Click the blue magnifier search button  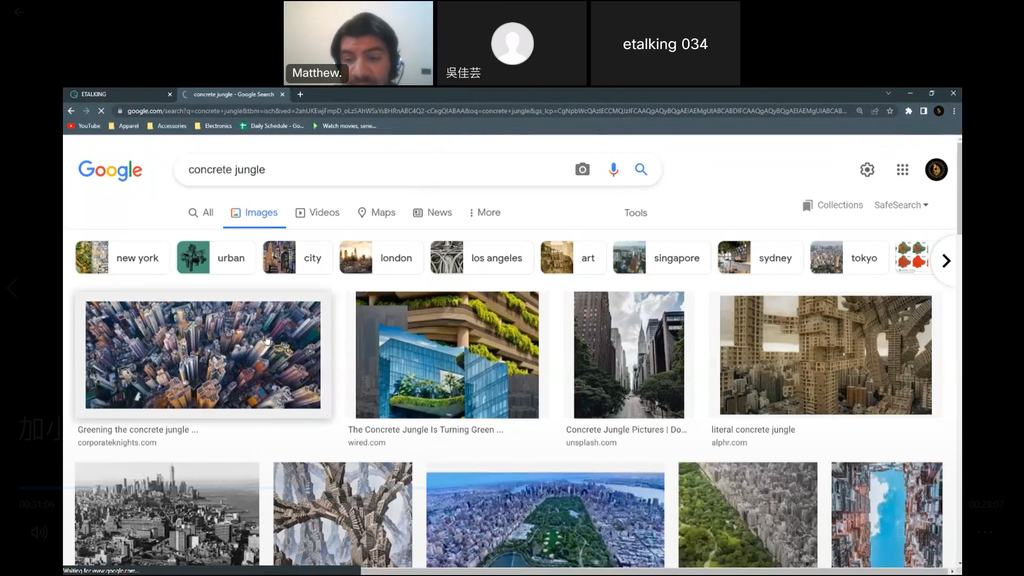pos(641,170)
